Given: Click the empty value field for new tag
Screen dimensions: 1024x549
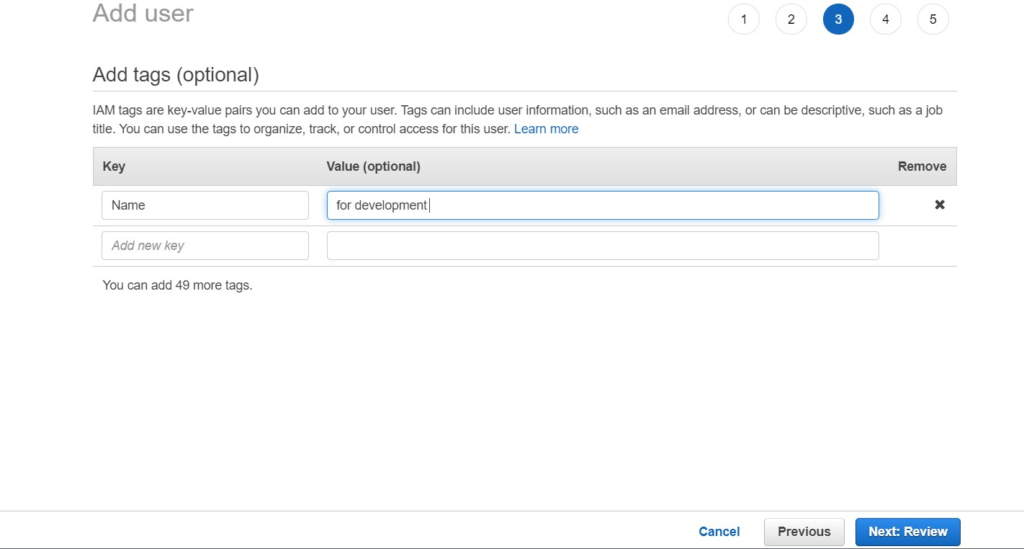Looking at the screenshot, I should click(603, 245).
